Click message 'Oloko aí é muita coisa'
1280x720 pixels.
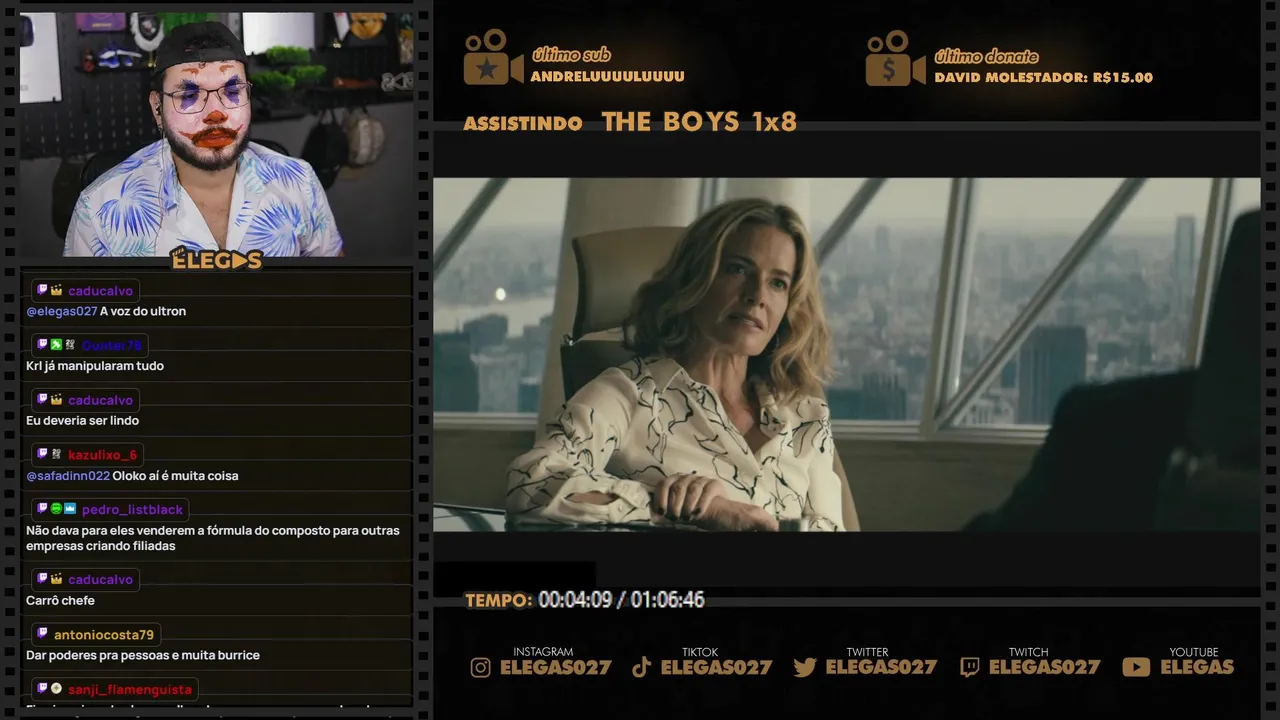(175, 476)
